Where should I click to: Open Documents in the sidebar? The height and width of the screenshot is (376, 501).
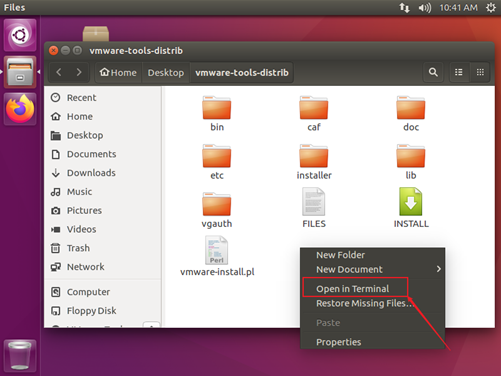coord(103,154)
